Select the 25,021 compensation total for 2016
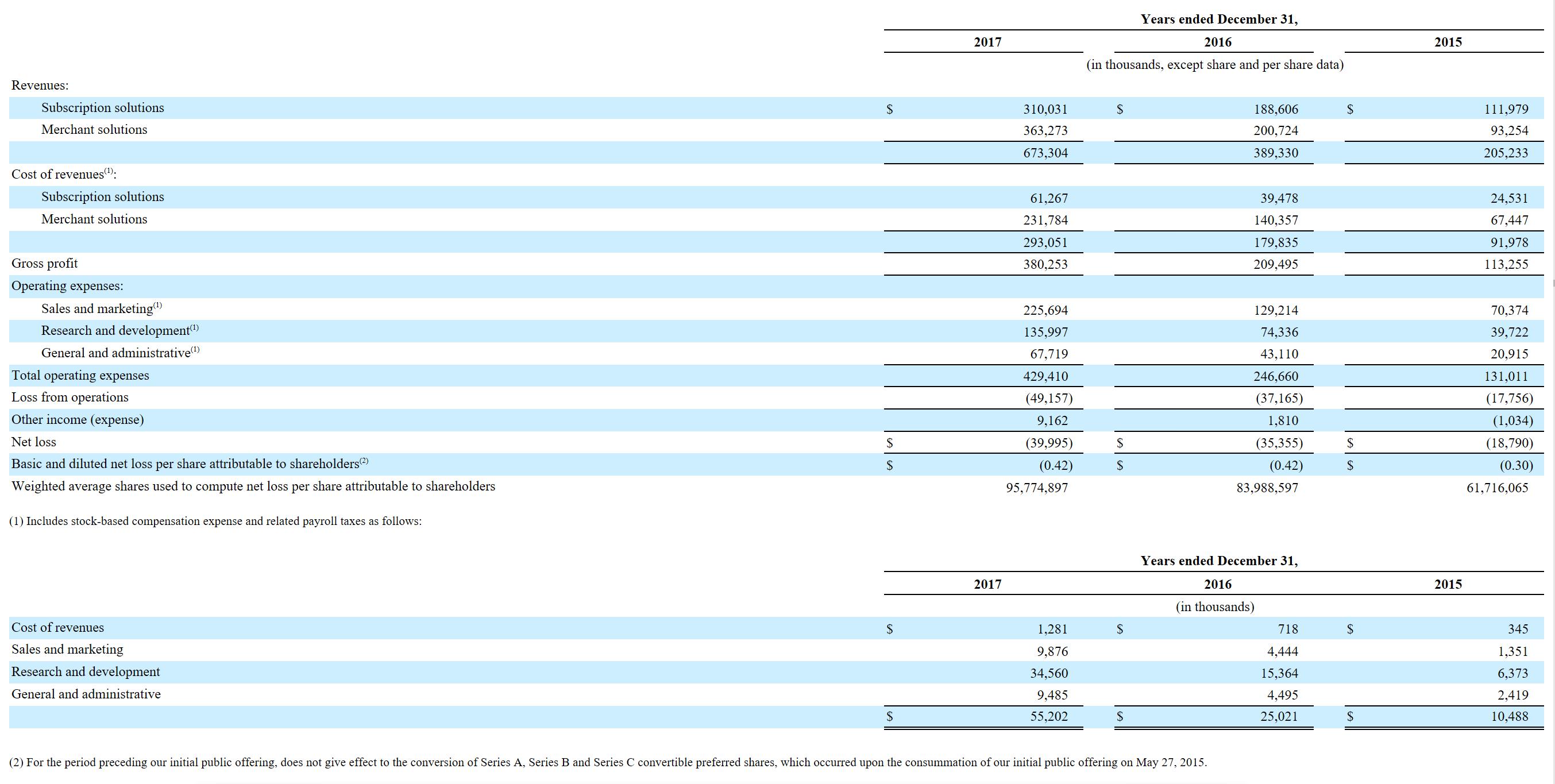 point(1279,716)
